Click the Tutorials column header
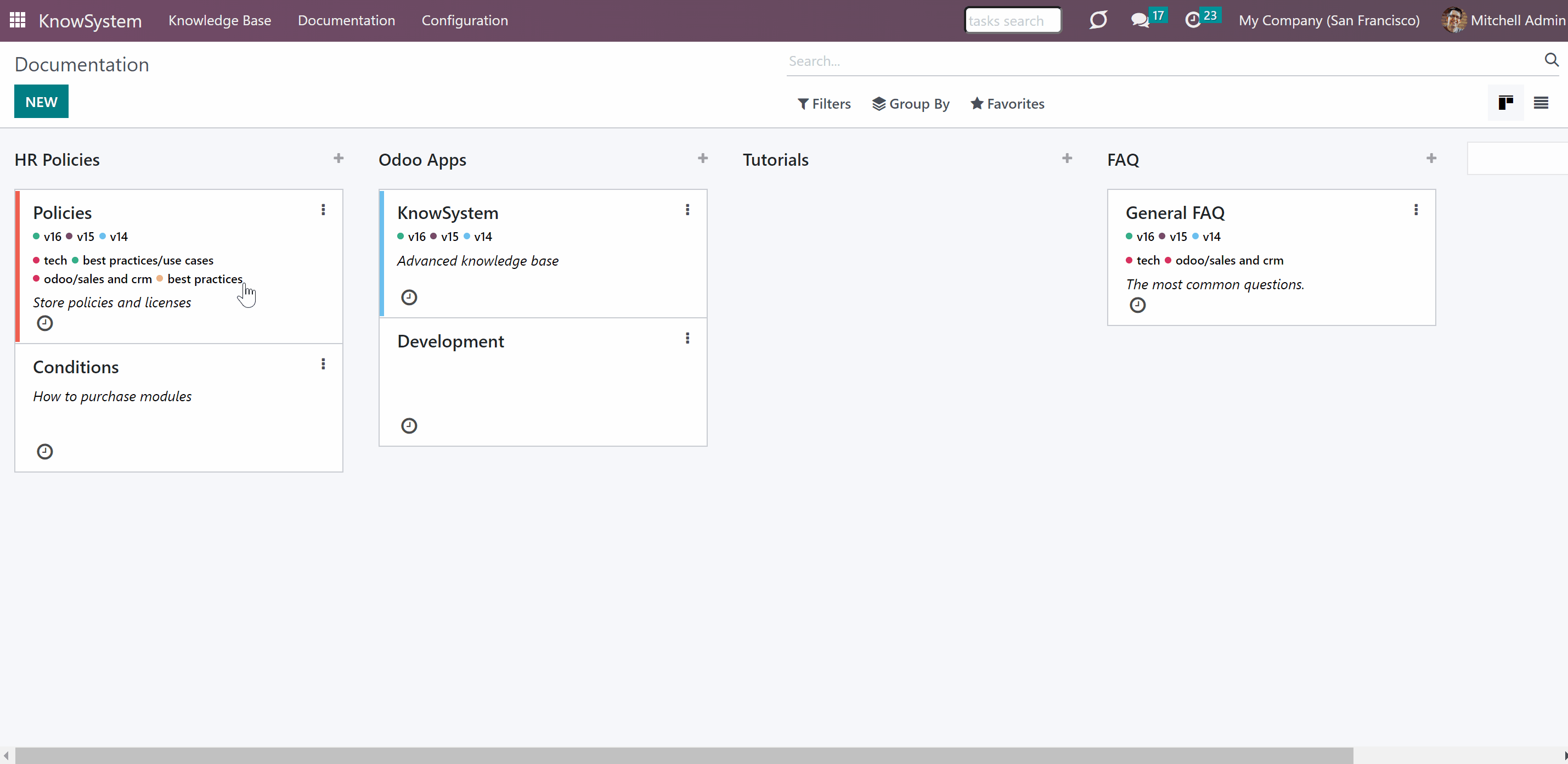 point(775,160)
